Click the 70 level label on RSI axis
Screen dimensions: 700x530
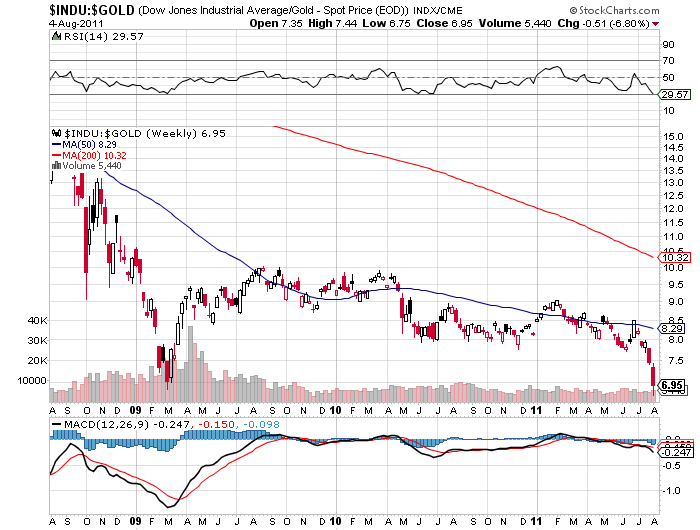[668, 60]
